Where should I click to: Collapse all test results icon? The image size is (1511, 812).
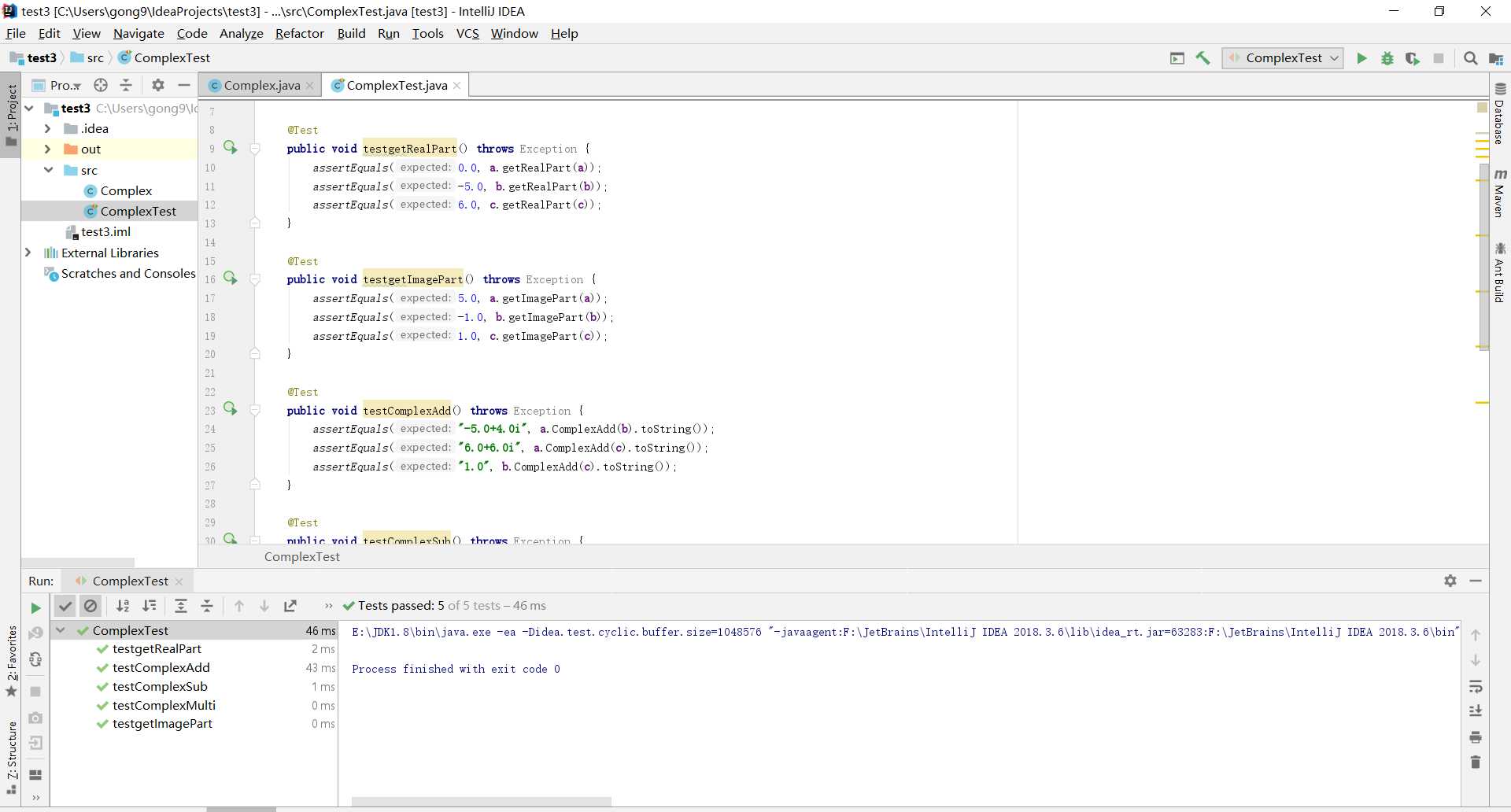pyautogui.click(x=207, y=606)
